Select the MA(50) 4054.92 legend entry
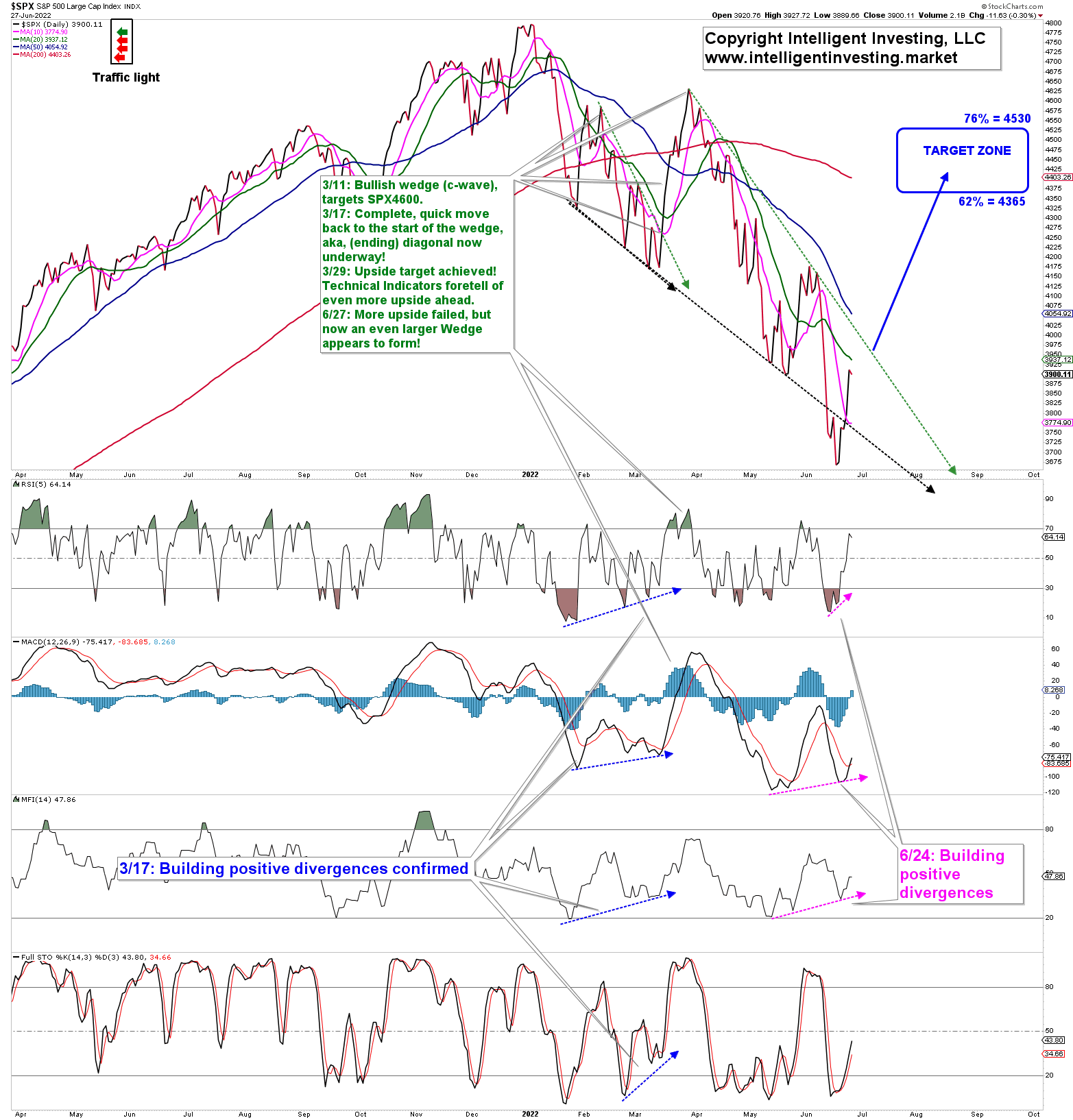This screenshot has height=1120, width=1073. [x=40, y=47]
